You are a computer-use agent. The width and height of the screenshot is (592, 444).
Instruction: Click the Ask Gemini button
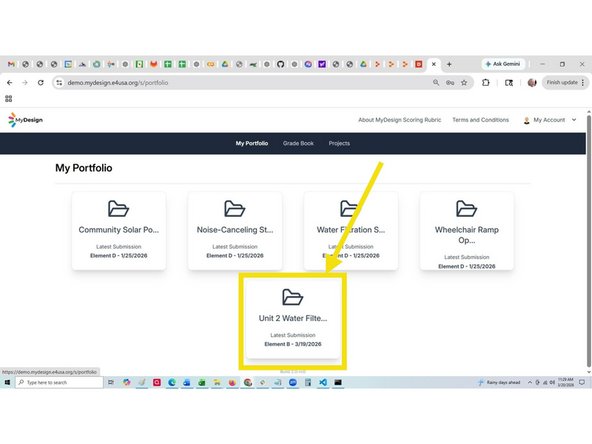[x=503, y=64]
